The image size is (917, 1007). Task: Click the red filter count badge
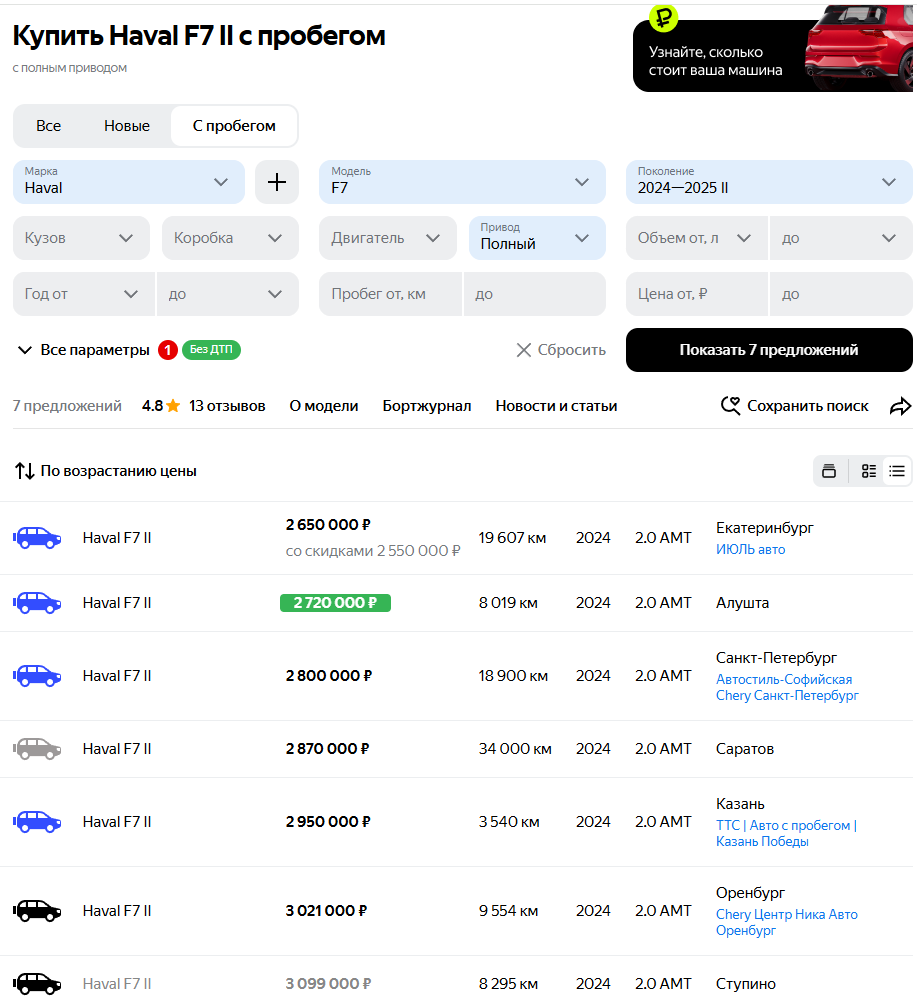click(x=168, y=350)
